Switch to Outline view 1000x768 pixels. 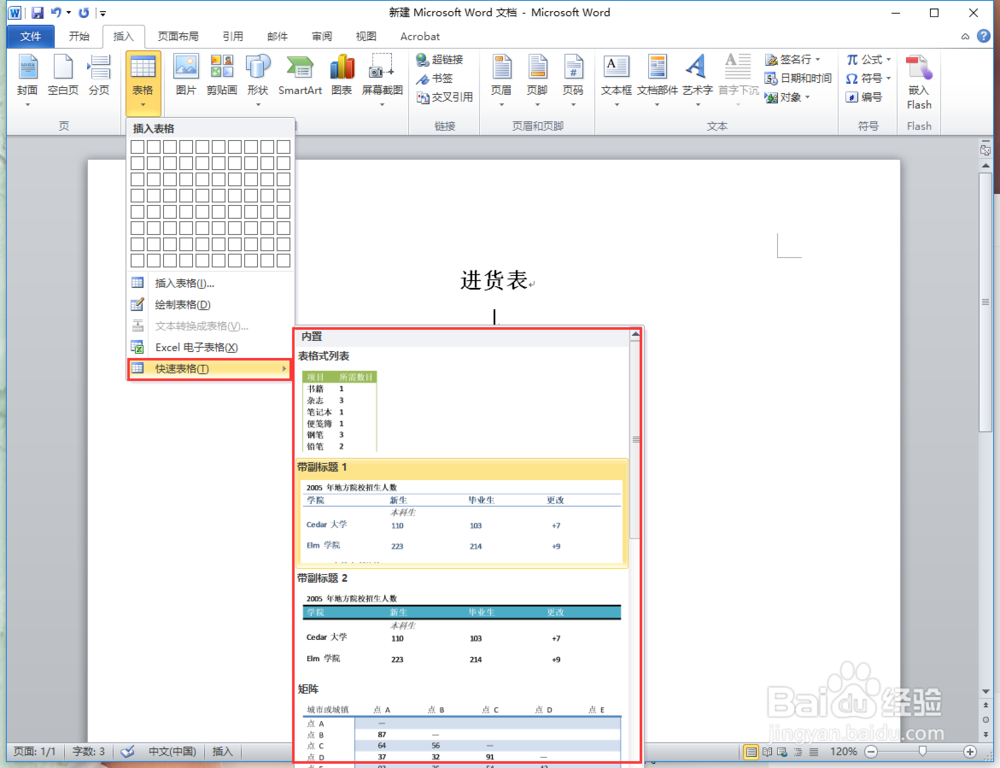pyautogui.click(x=798, y=751)
